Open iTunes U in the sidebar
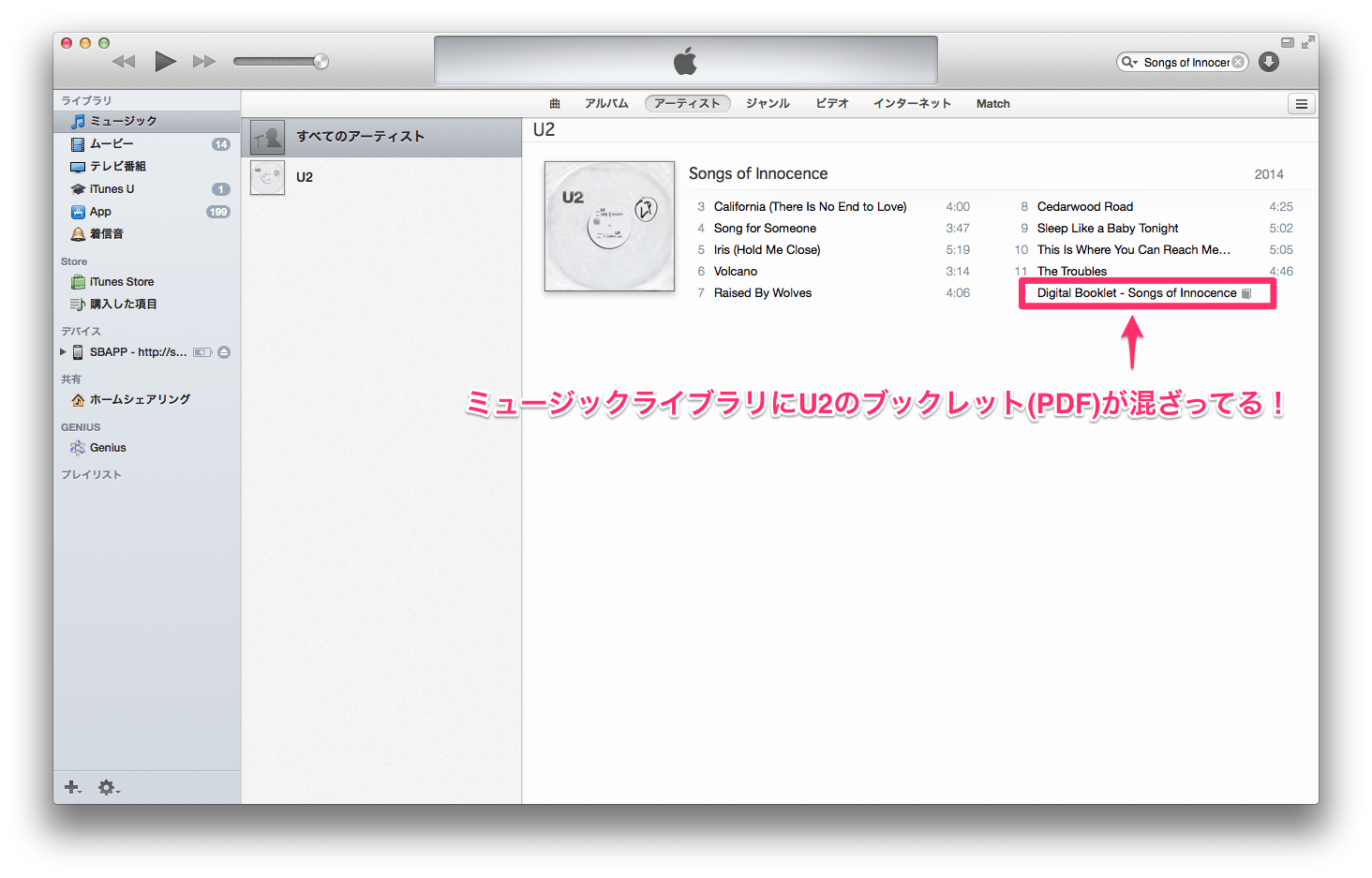The height and width of the screenshot is (878, 1372). point(147,188)
